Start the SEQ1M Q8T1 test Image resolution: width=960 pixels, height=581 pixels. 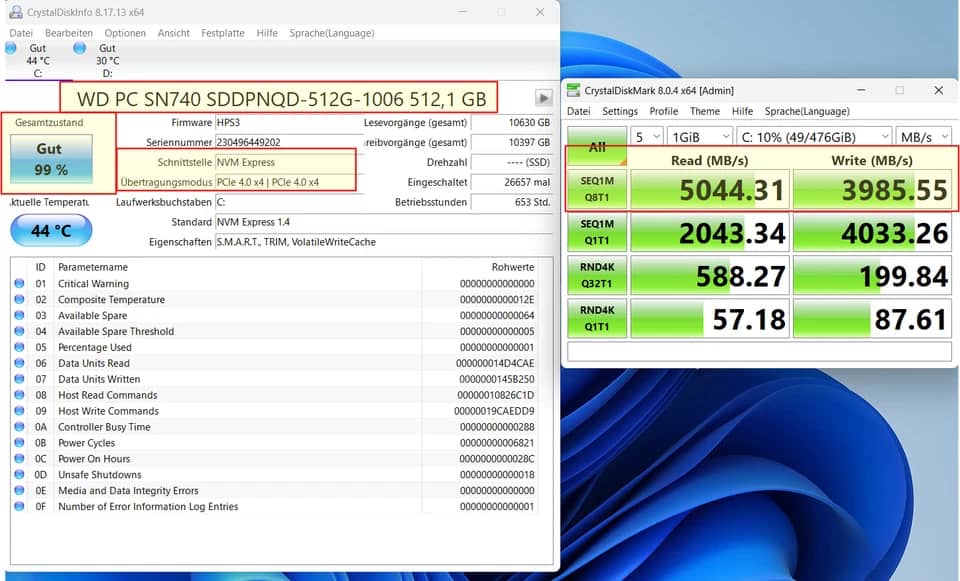click(x=597, y=189)
